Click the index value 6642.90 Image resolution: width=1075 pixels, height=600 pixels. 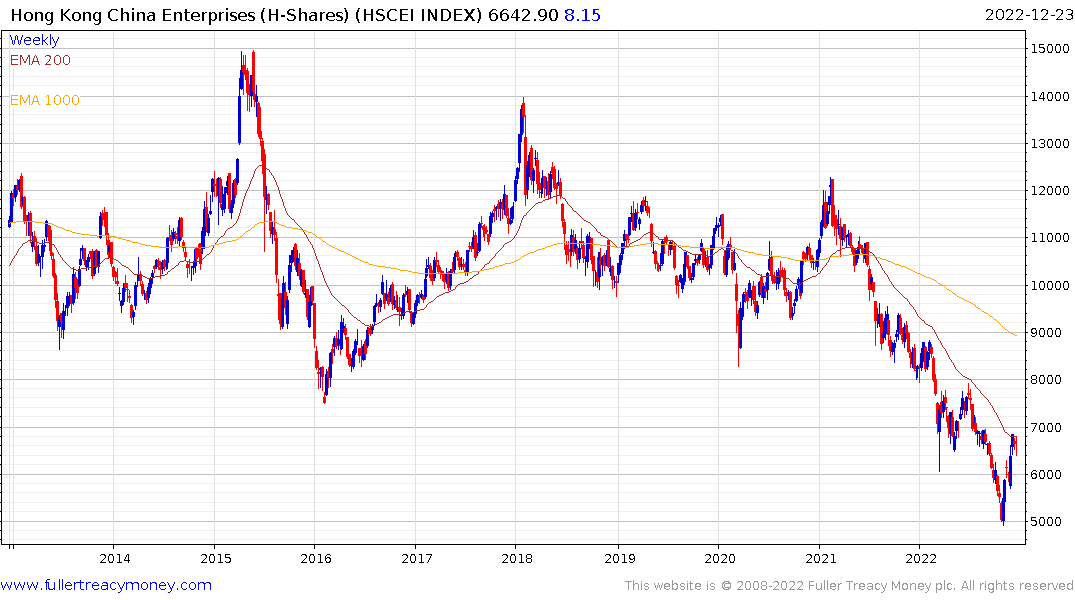[523, 15]
